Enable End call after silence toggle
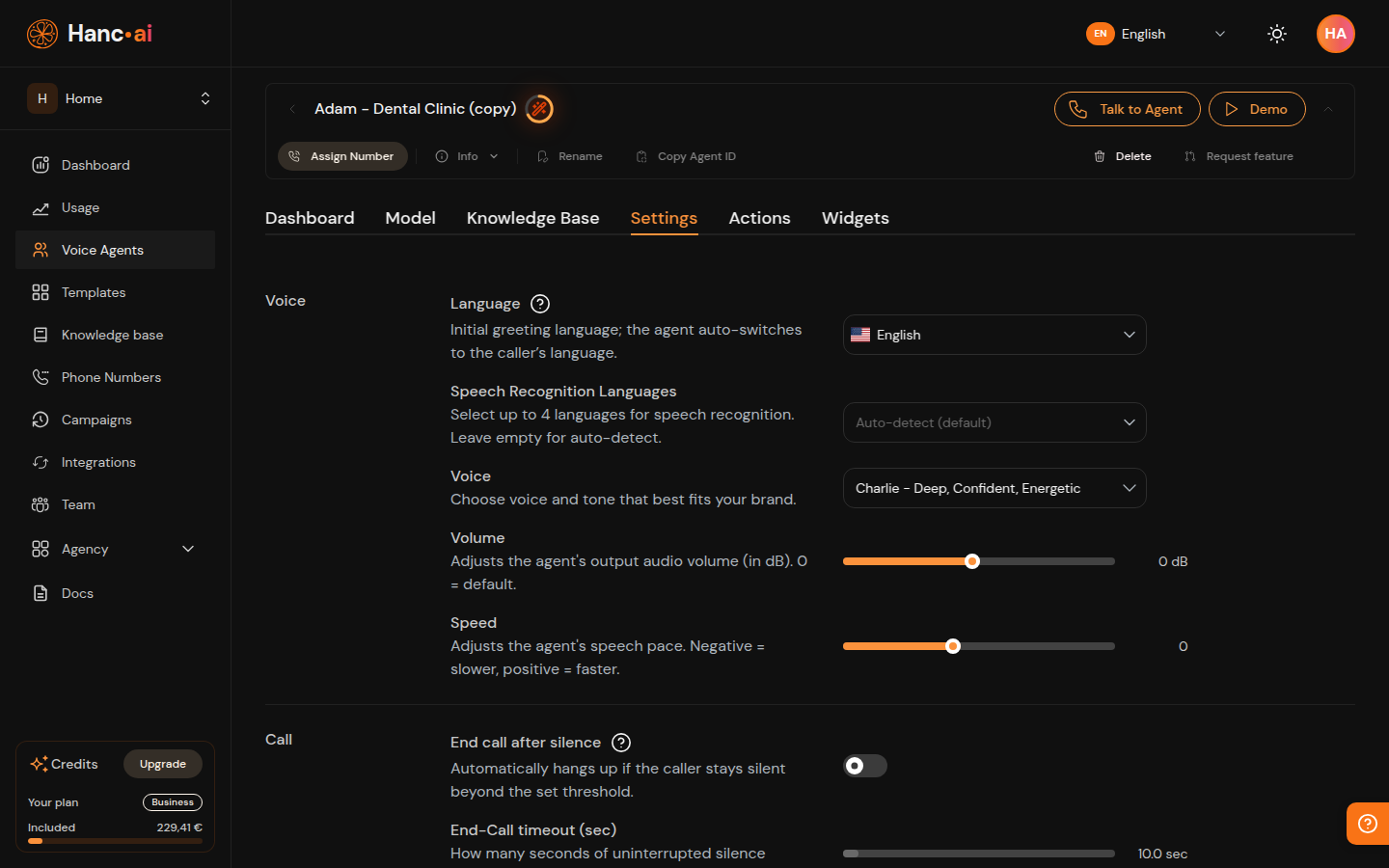Image resolution: width=1389 pixels, height=868 pixels. (865, 766)
